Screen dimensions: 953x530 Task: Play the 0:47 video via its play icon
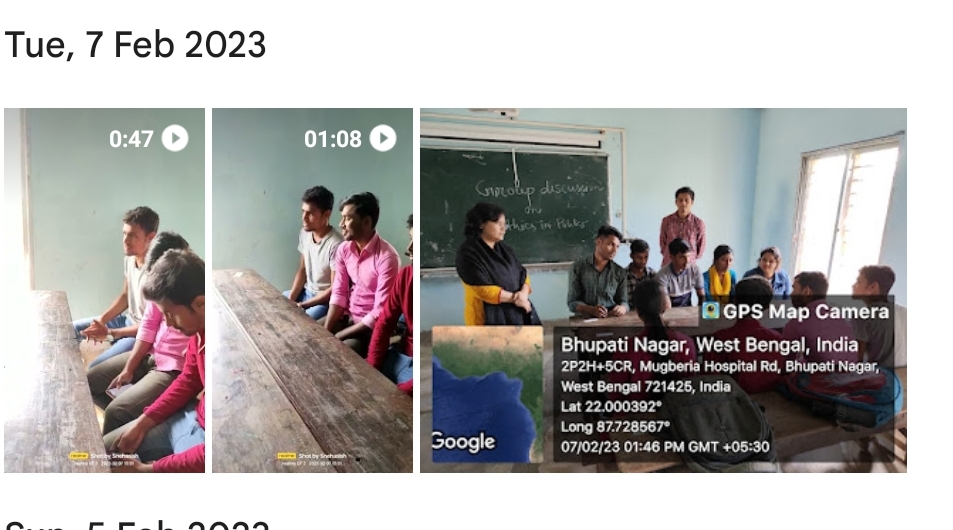click(175, 139)
